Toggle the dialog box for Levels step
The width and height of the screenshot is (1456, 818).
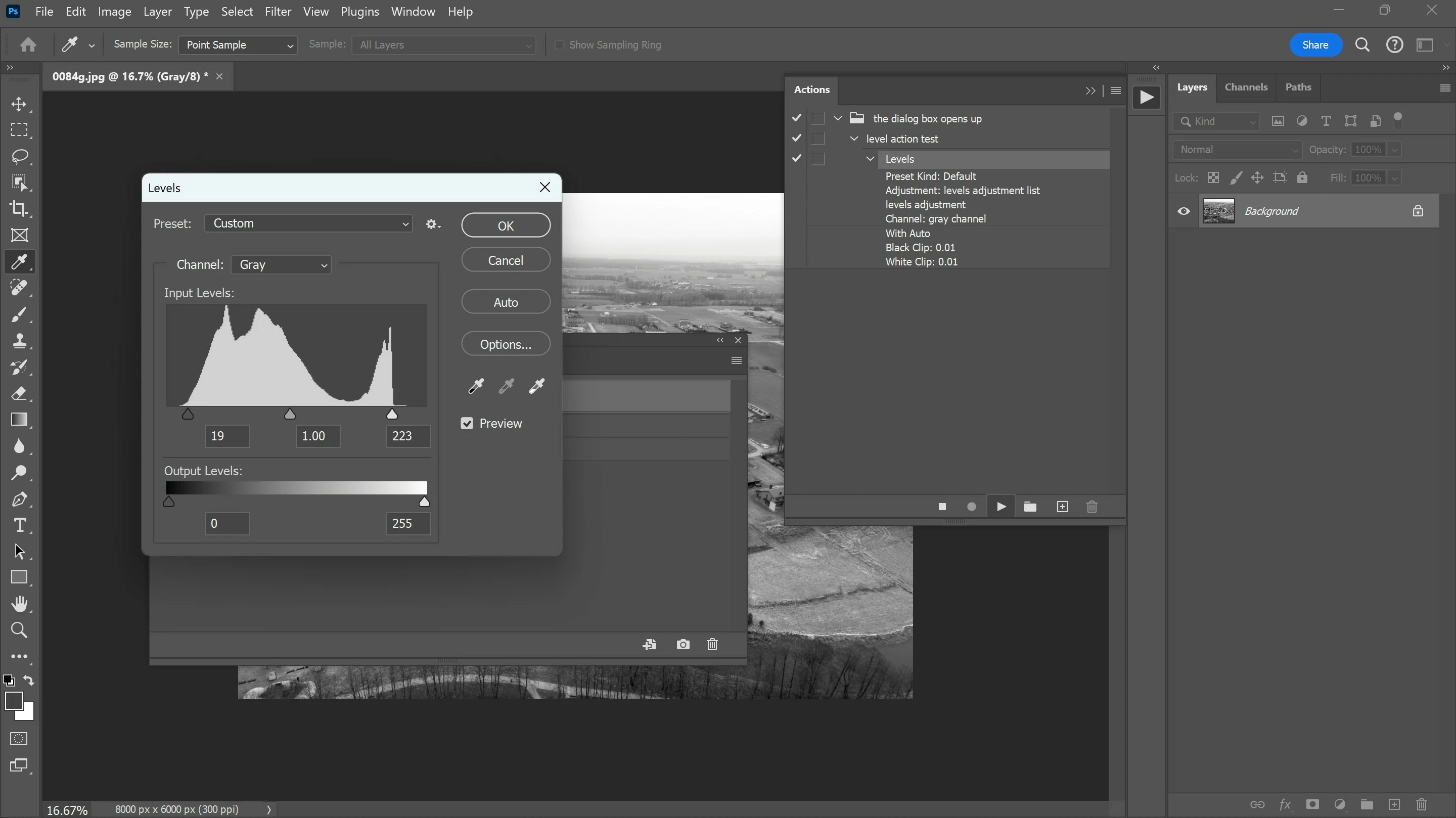[818, 159]
